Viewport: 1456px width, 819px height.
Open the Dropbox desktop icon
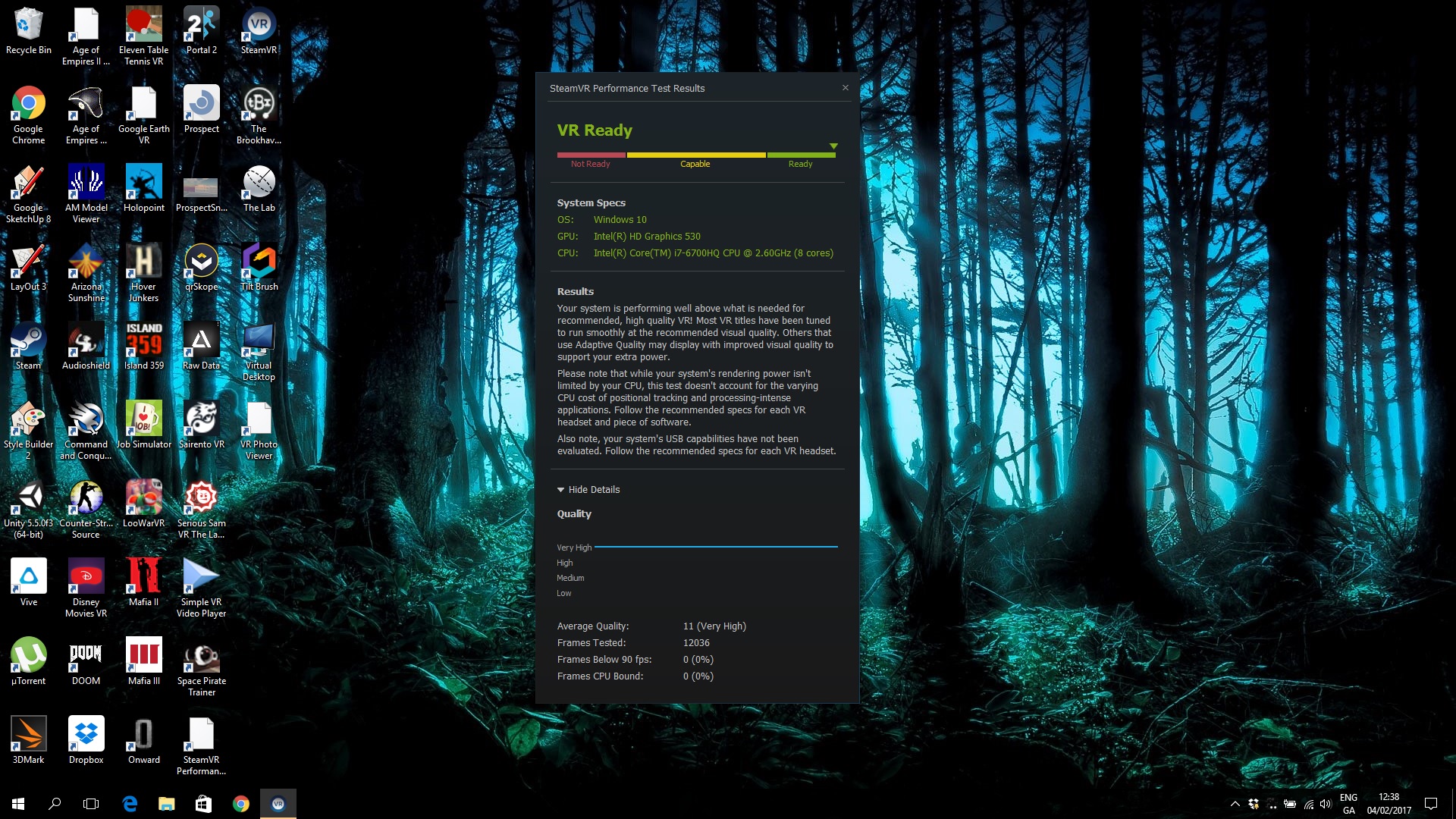[x=86, y=741]
